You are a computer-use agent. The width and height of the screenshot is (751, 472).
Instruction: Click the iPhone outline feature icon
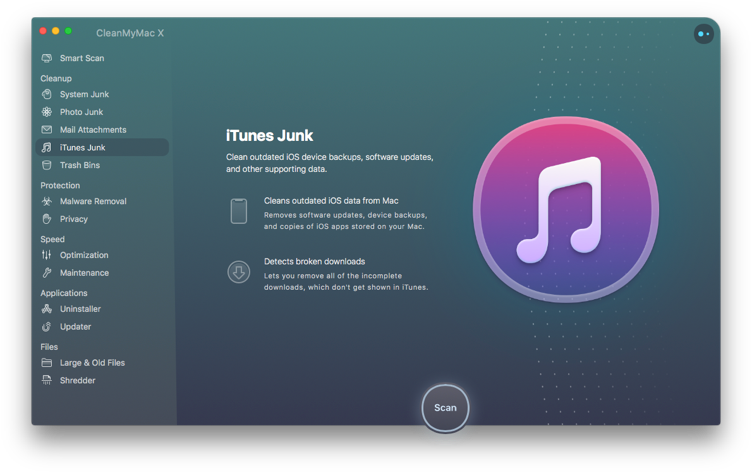click(239, 211)
